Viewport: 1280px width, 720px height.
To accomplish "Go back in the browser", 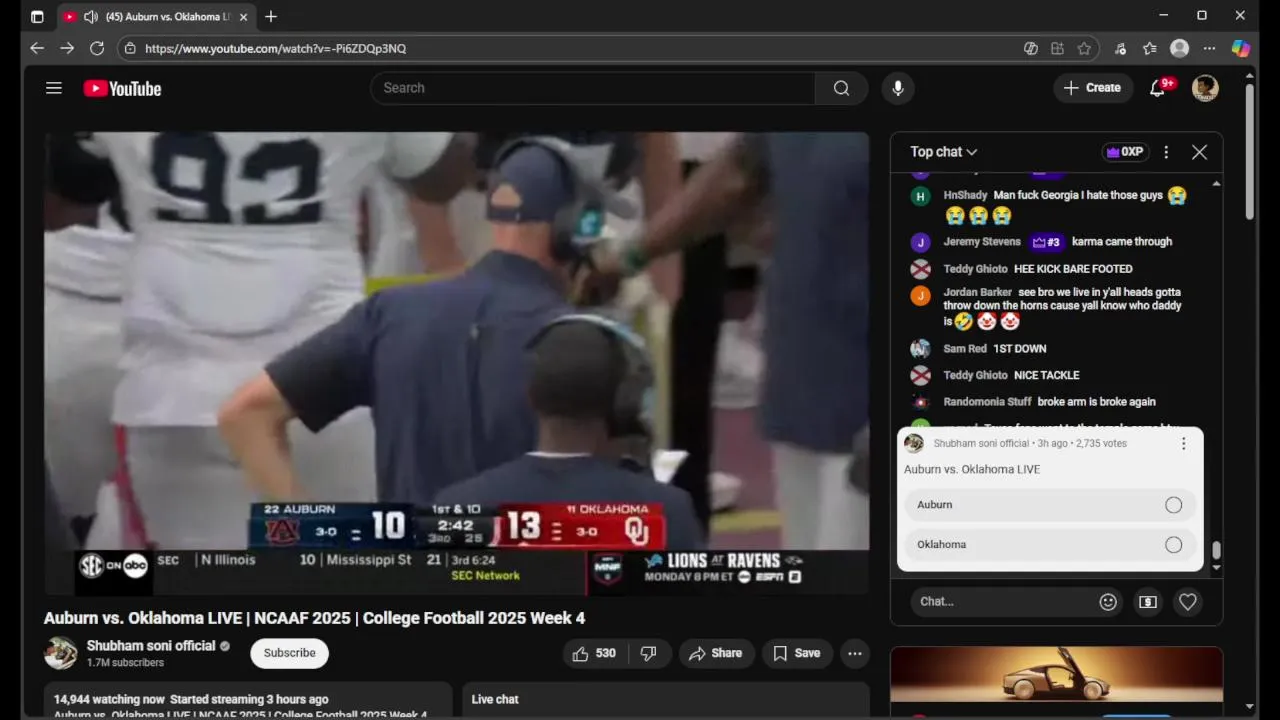I will tap(37, 48).
